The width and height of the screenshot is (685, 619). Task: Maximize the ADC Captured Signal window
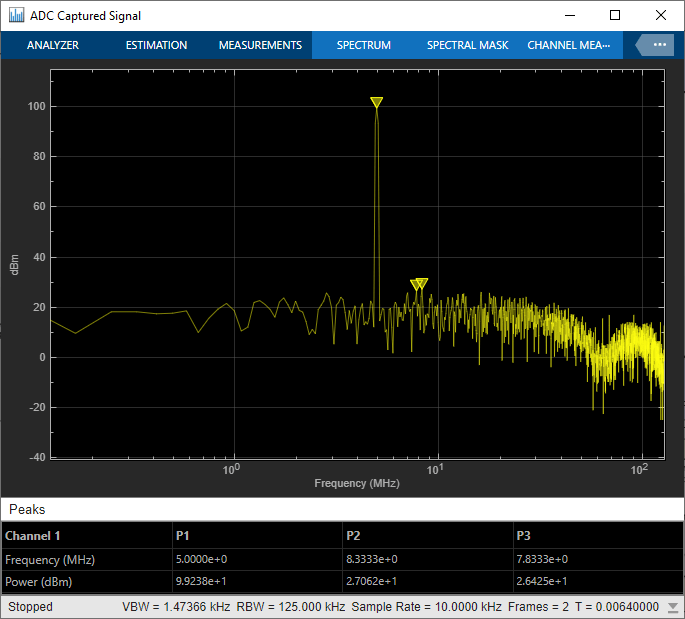615,15
